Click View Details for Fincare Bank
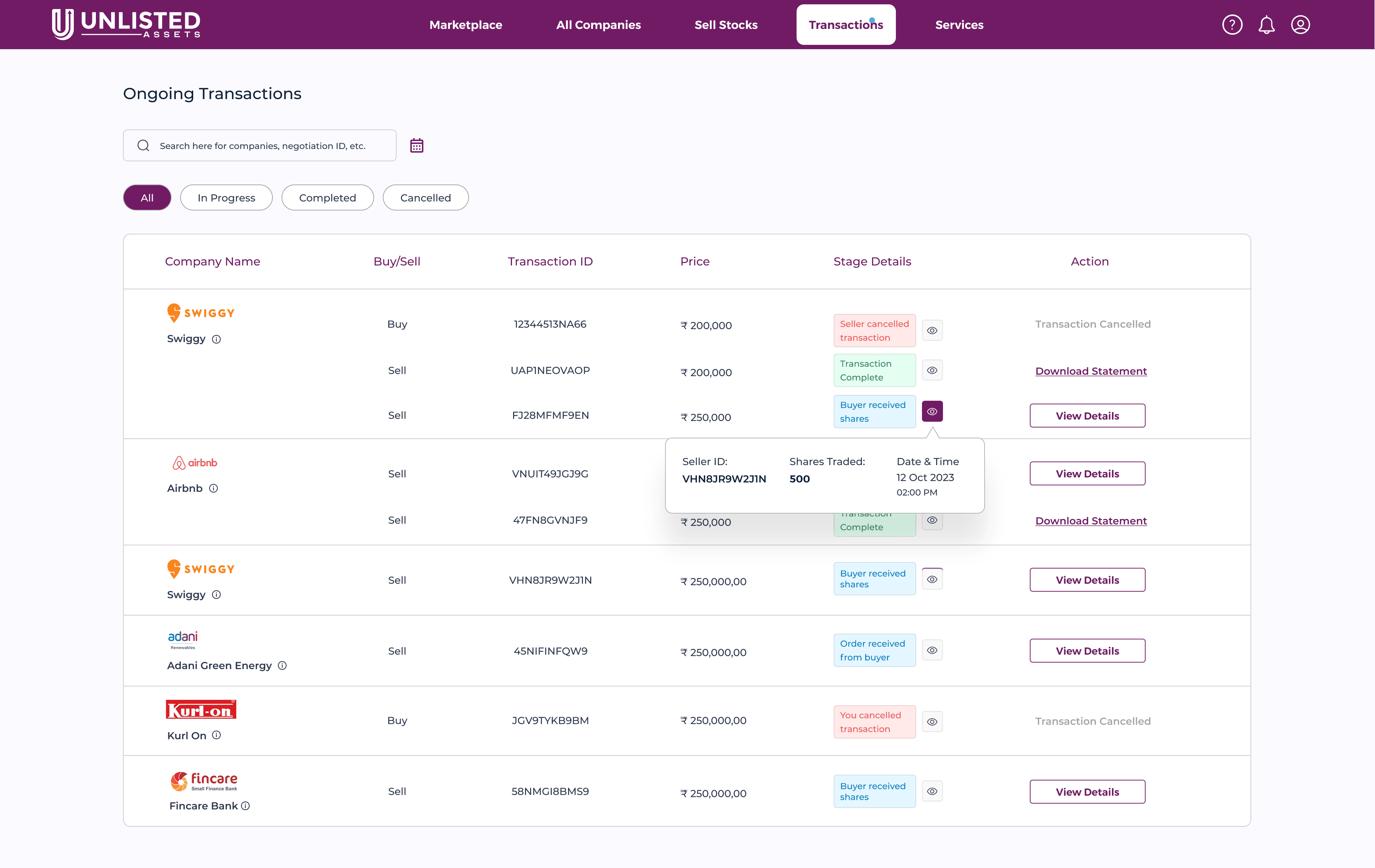Viewport: 1375px width, 868px height. (x=1087, y=792)
